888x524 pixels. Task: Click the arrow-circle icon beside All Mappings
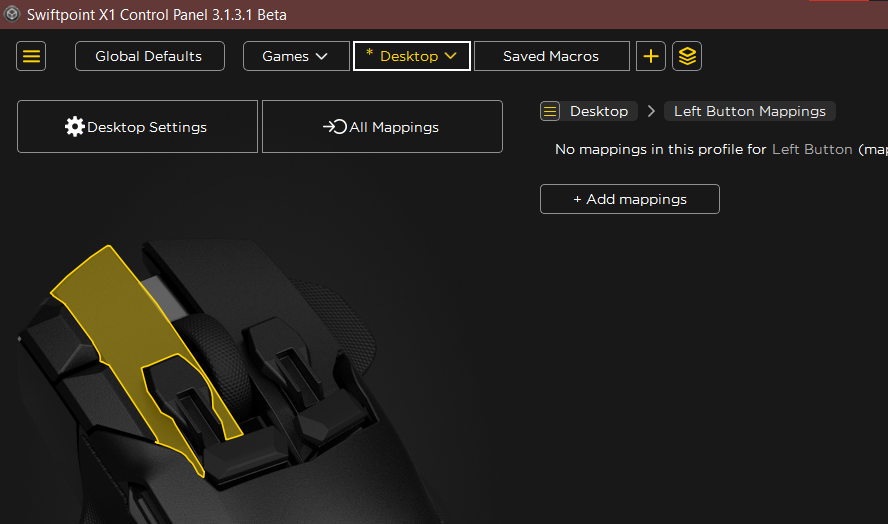(x=335, y=127)
